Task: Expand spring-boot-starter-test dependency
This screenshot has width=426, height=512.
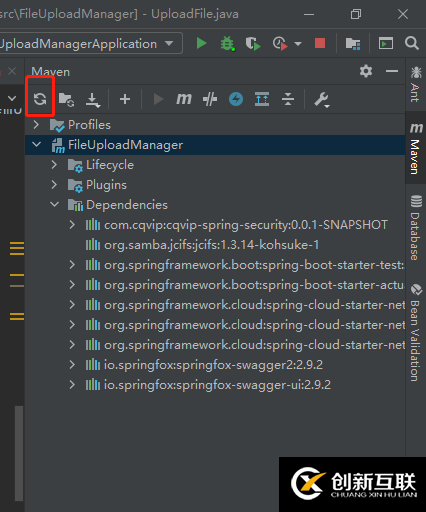Action: 72,265
